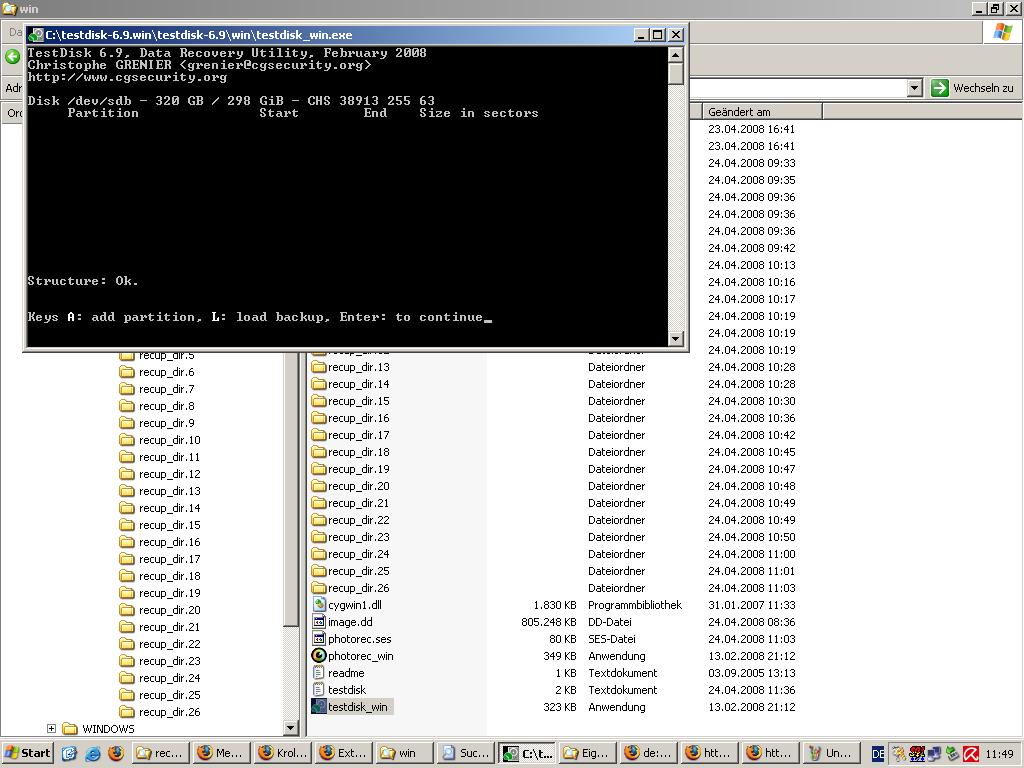1024x768 pixels.
Task: Open the Start menu
Action: coord(27,753)
